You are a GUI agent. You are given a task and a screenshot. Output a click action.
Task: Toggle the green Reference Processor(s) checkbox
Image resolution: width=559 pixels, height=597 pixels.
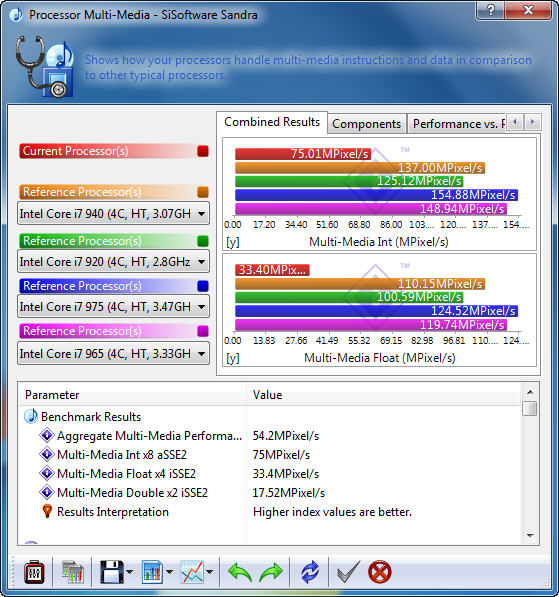click(203, 241)
